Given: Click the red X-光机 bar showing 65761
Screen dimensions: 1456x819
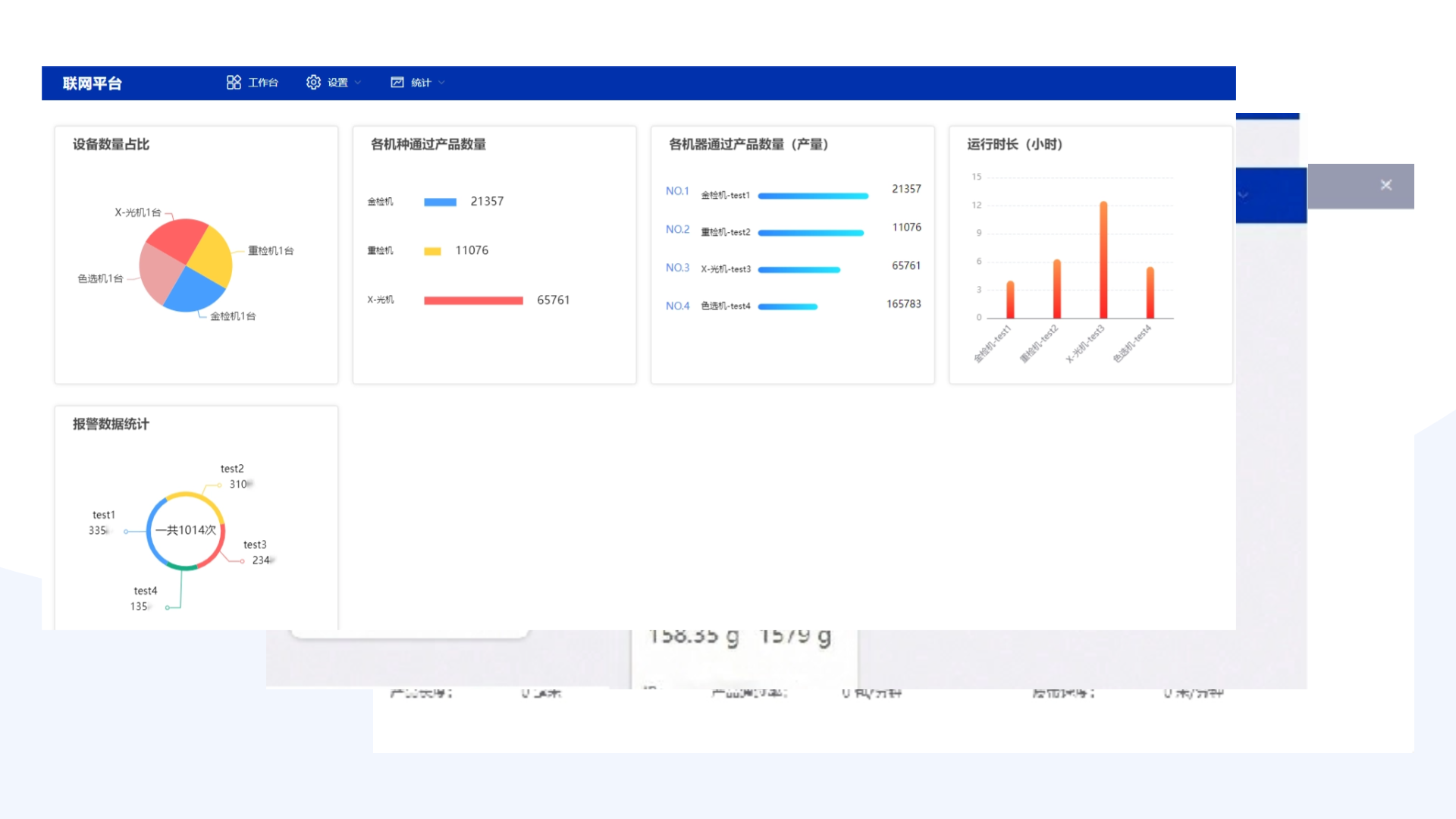Looking at the screenshot, I should [472, 300].
